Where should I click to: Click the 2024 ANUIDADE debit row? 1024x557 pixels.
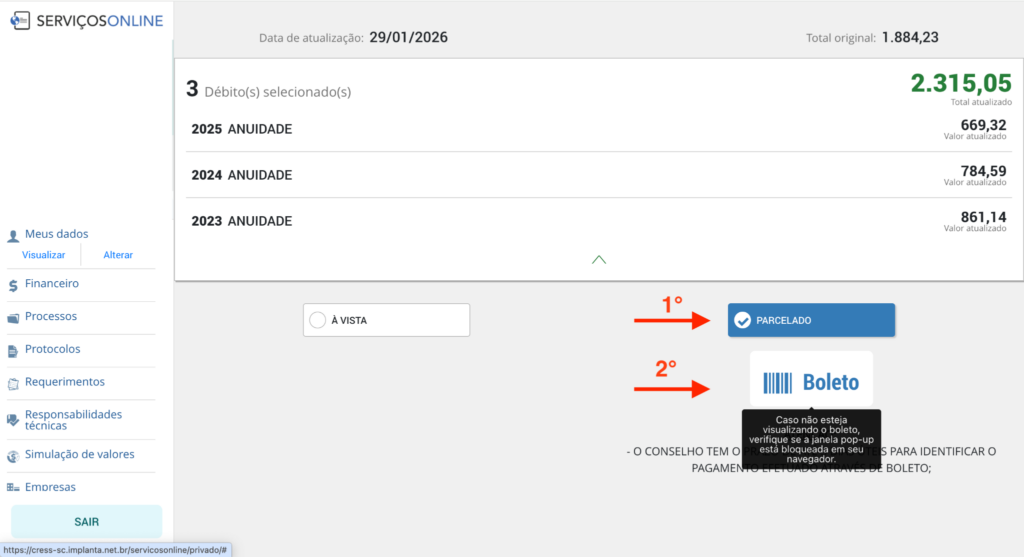598,175
